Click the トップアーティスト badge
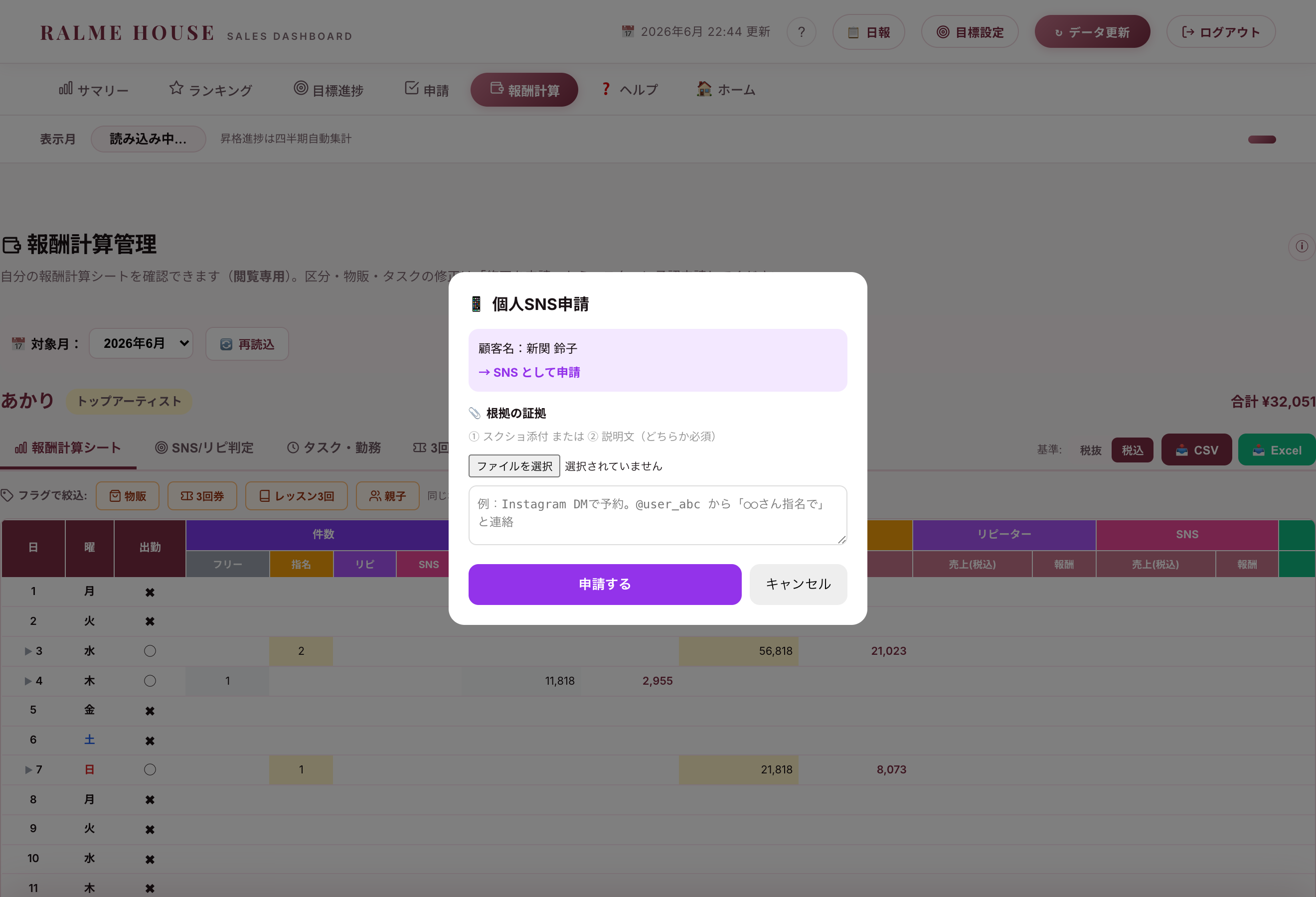The image size is (1316, 897). coord(129,401)
